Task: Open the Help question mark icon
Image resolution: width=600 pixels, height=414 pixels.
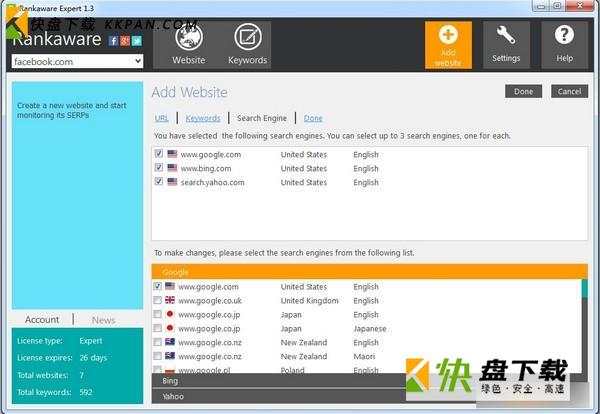Action: click(x=564, y=35)
